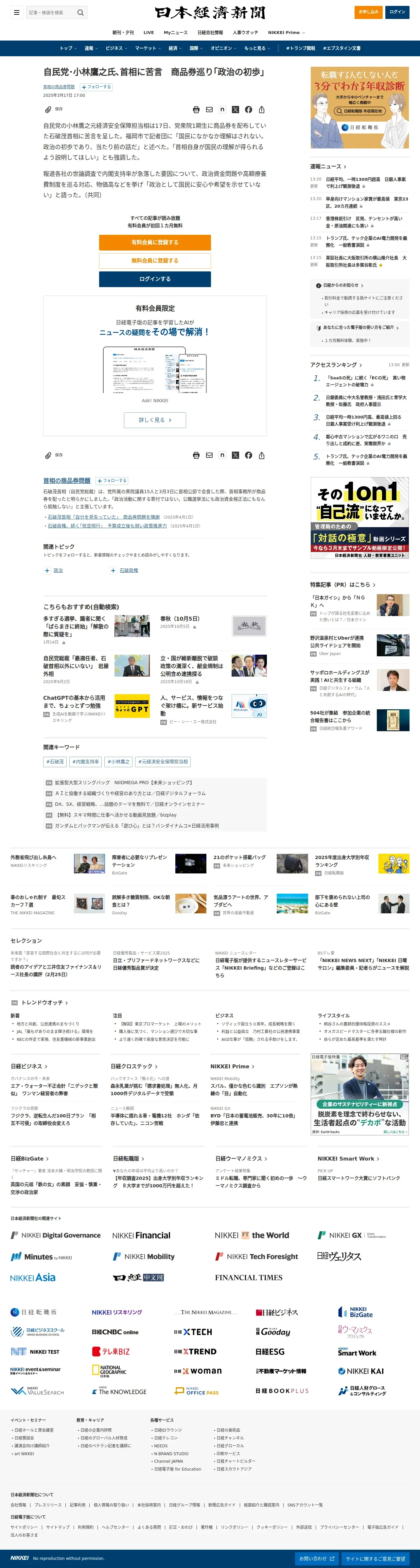Open the #エプスタイン文書 tag link

pos(341,48)
